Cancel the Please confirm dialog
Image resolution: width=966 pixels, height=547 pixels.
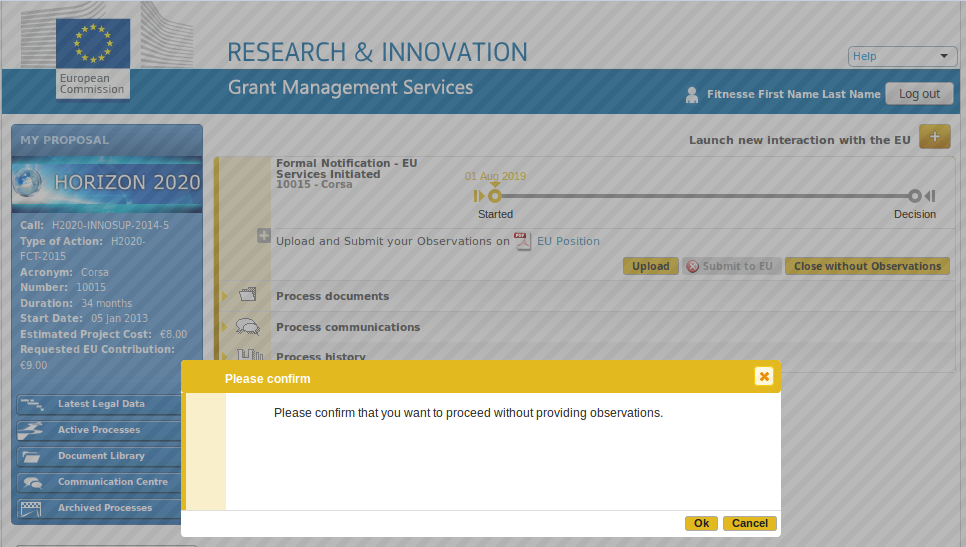750,523
